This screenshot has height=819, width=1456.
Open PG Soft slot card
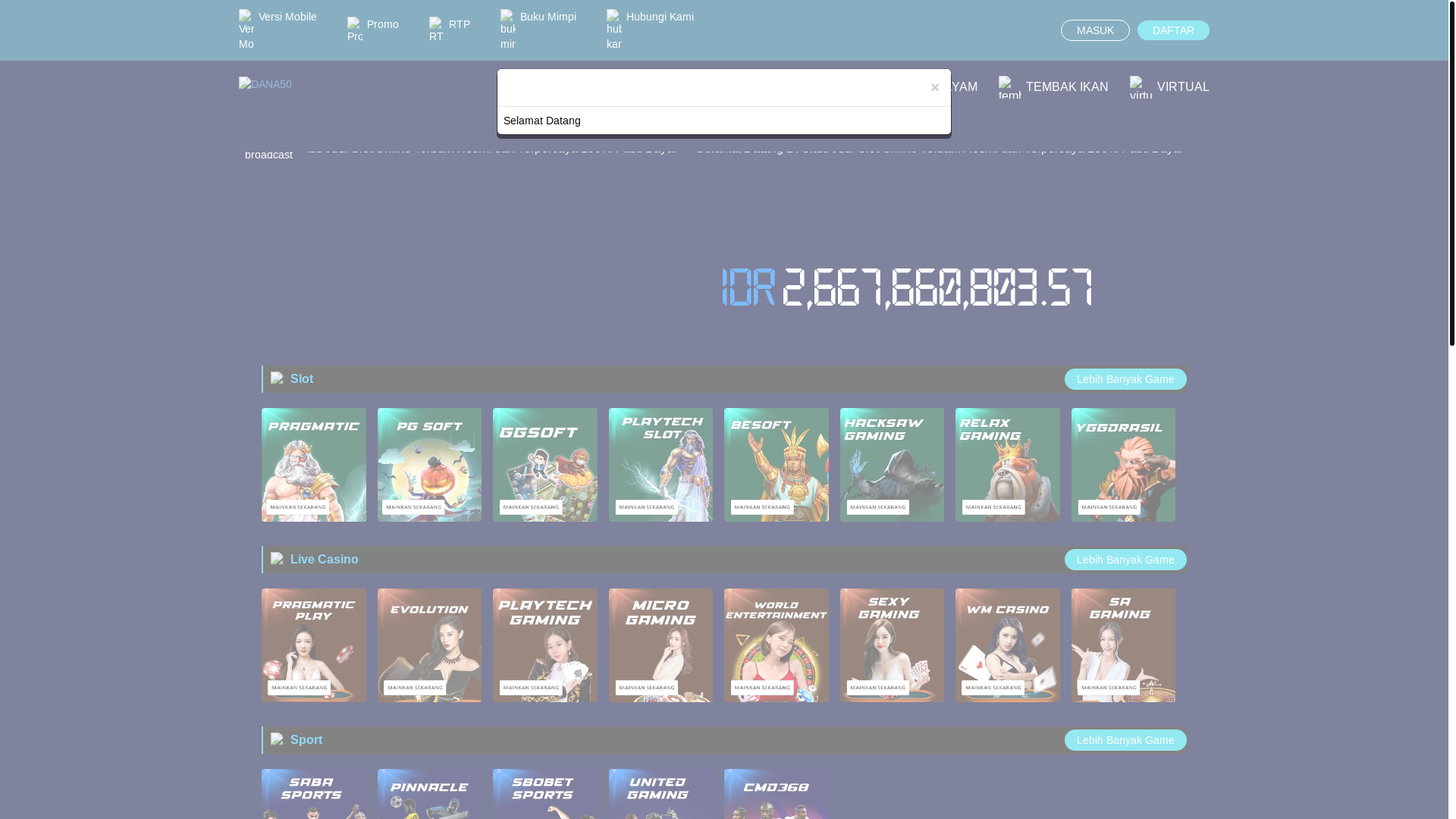429,465
